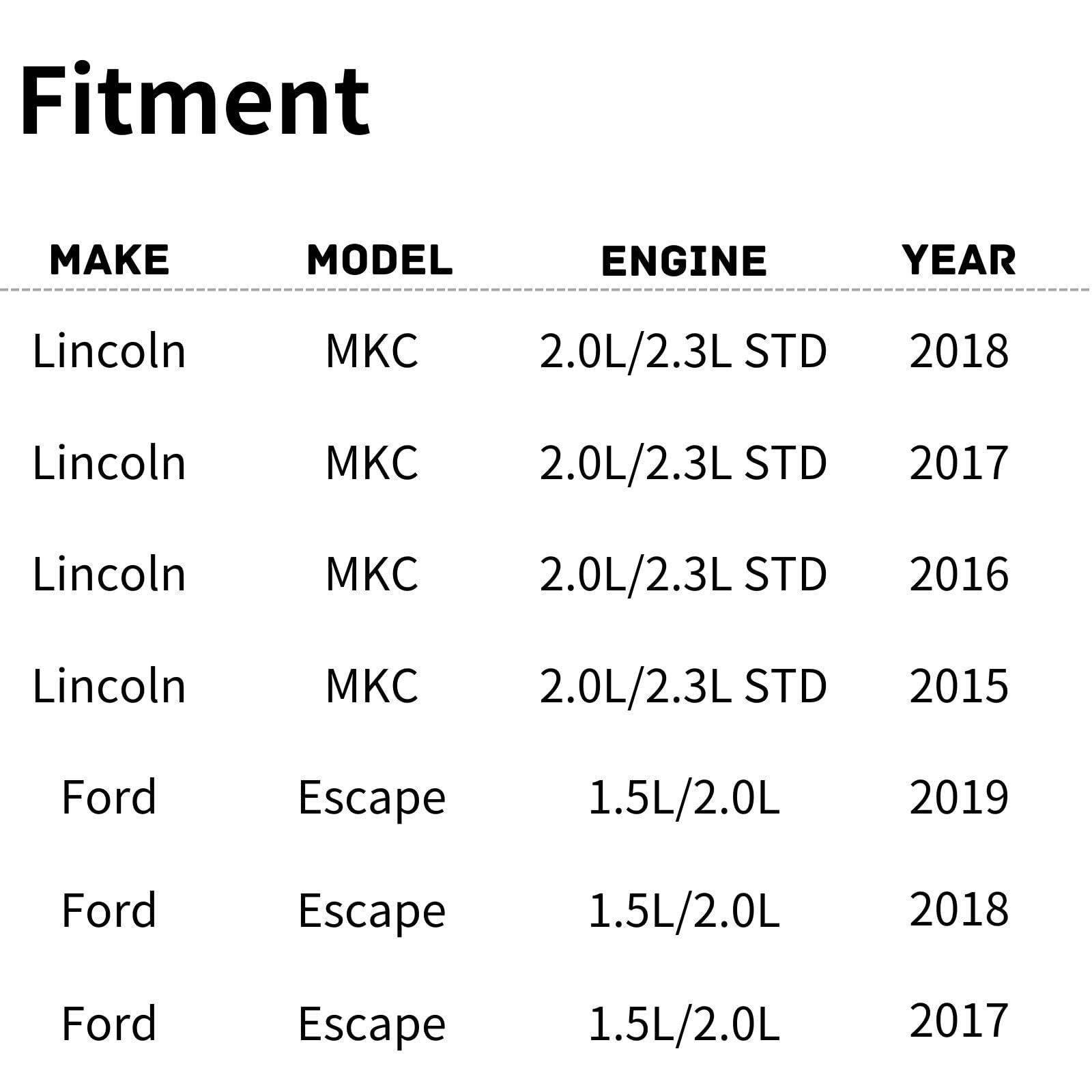Click MKC in the 2016 Lincoln row

coord(372,574)
